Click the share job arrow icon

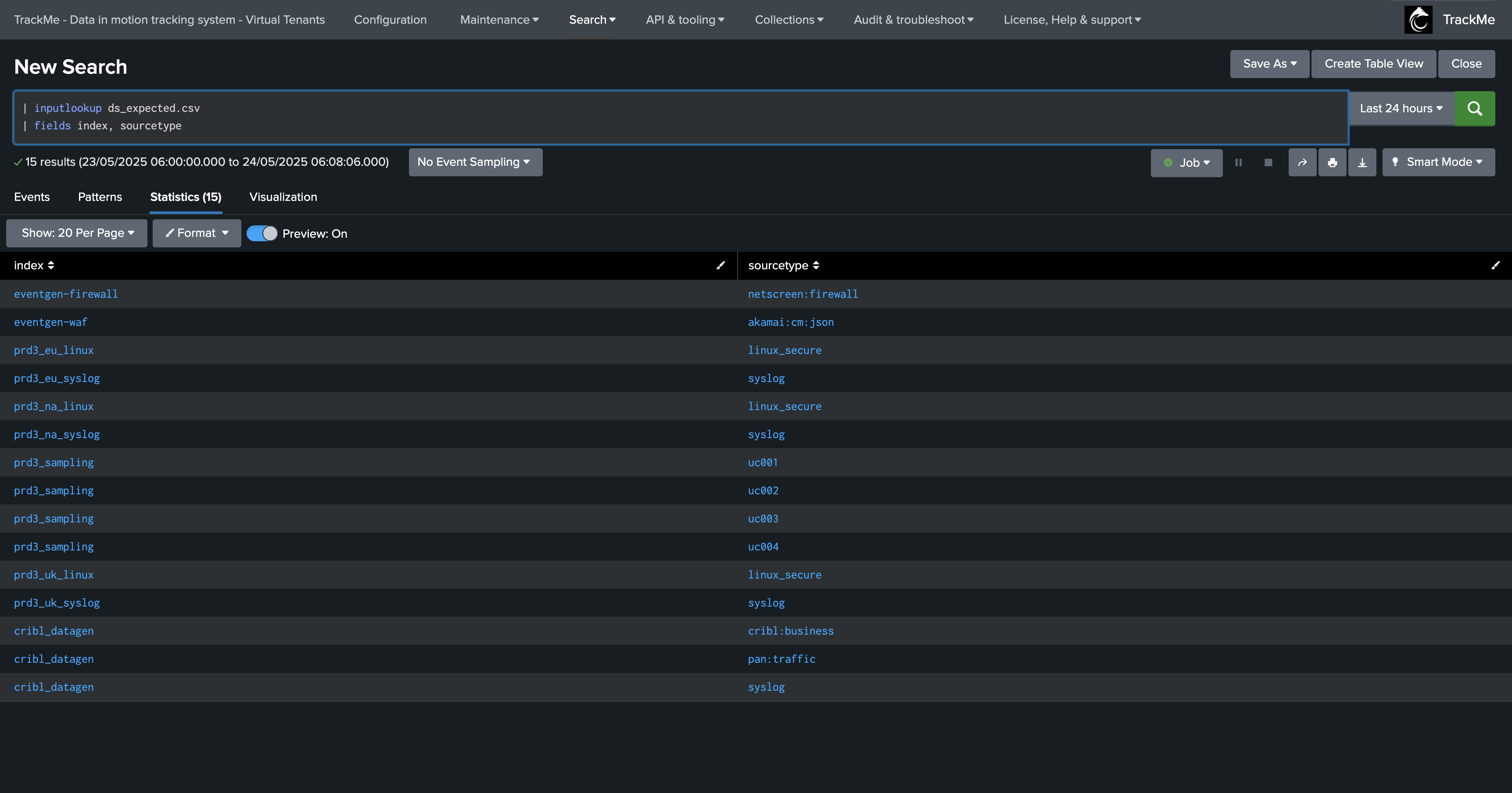pos(1302,162)
